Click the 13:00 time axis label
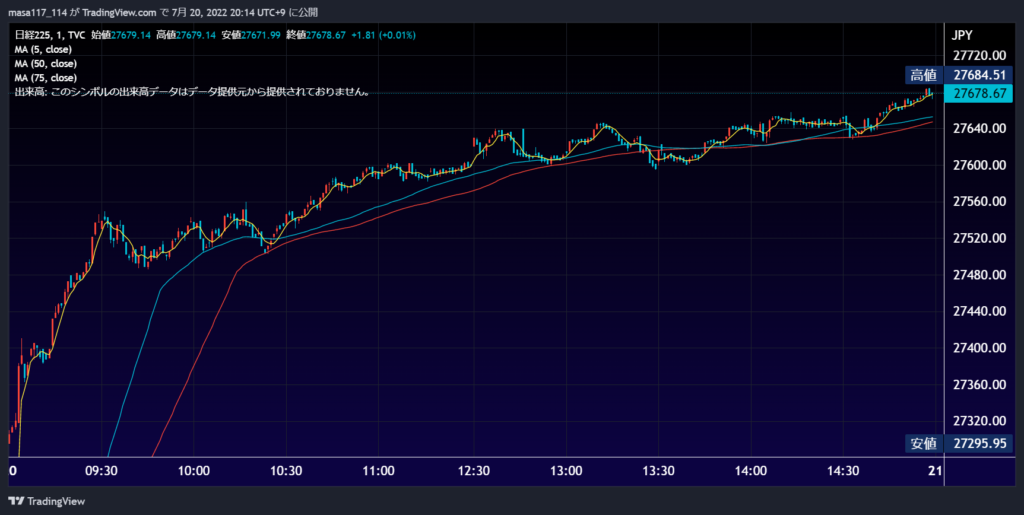This screenshot has height=515, width=1024. (566, 471)
